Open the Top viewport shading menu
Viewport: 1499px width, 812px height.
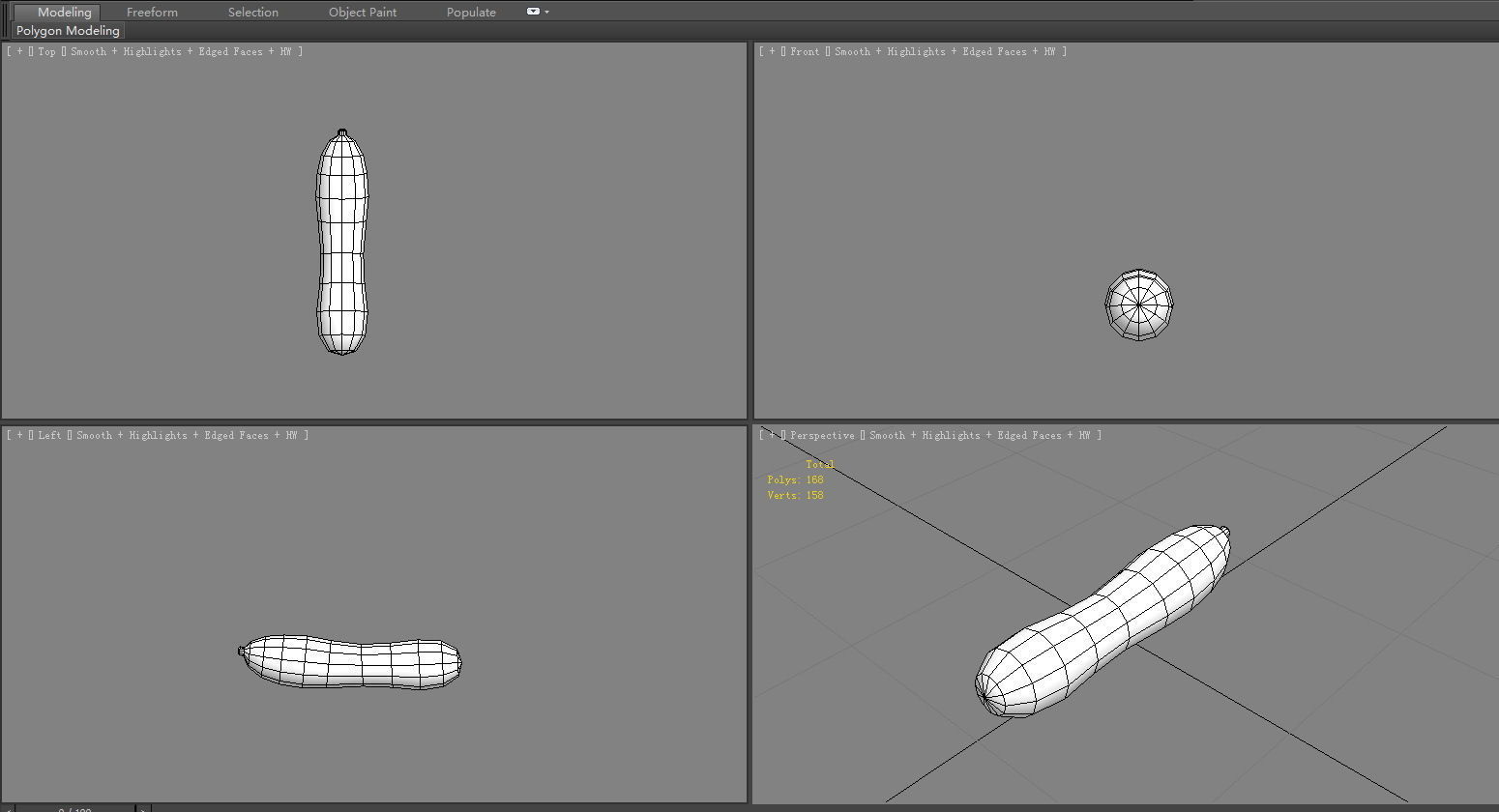[x=181, y=51]
